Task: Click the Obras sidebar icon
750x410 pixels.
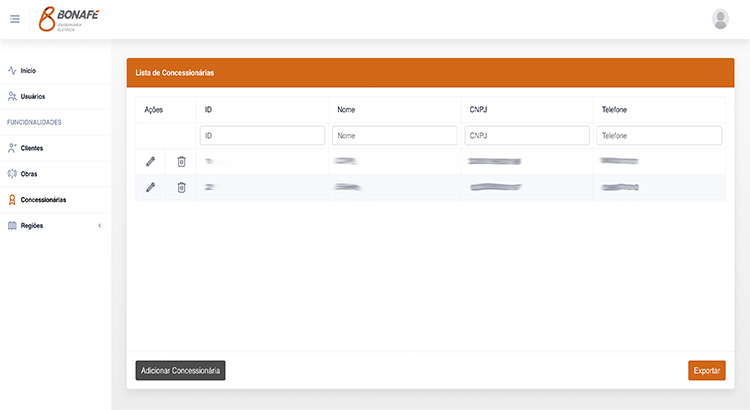Action: (12, 174)
